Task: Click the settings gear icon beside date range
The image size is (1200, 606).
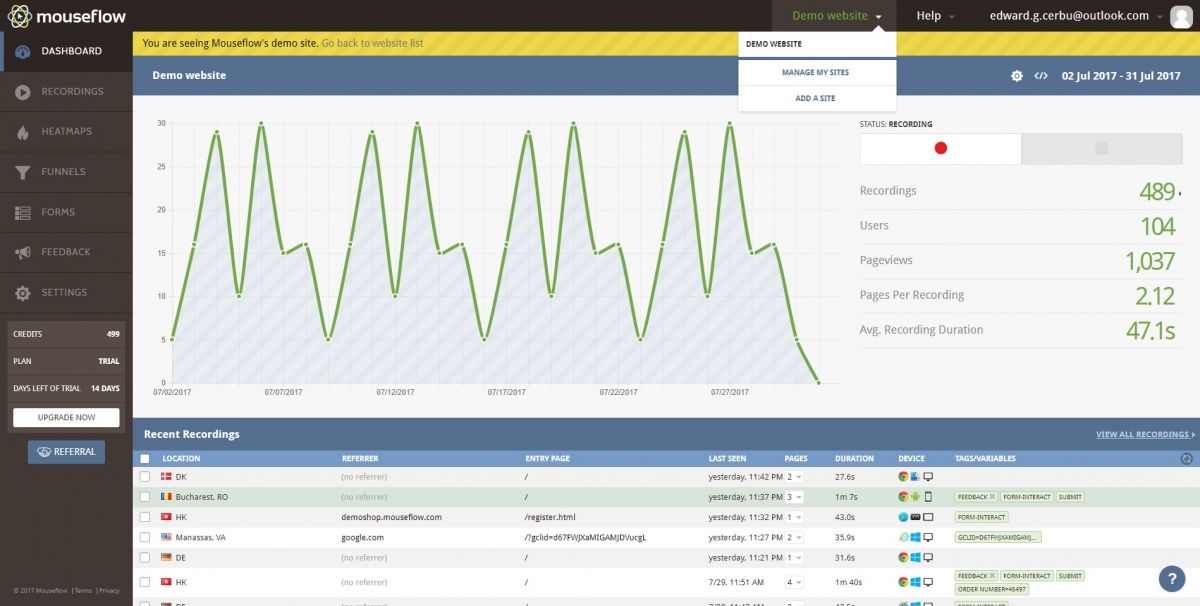Action: pos(1017,76)
